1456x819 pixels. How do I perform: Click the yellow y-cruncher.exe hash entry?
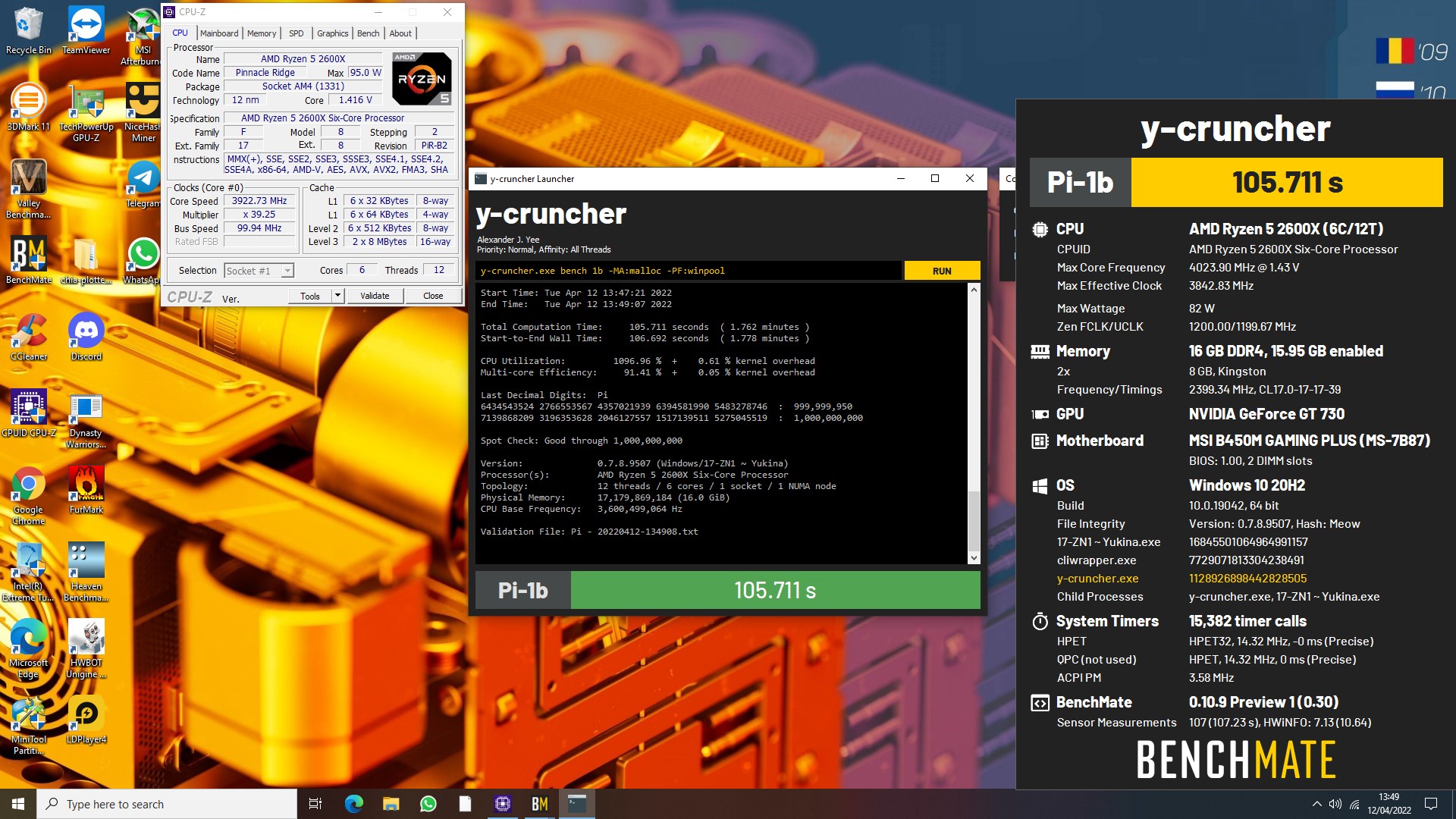[1247, 579]
